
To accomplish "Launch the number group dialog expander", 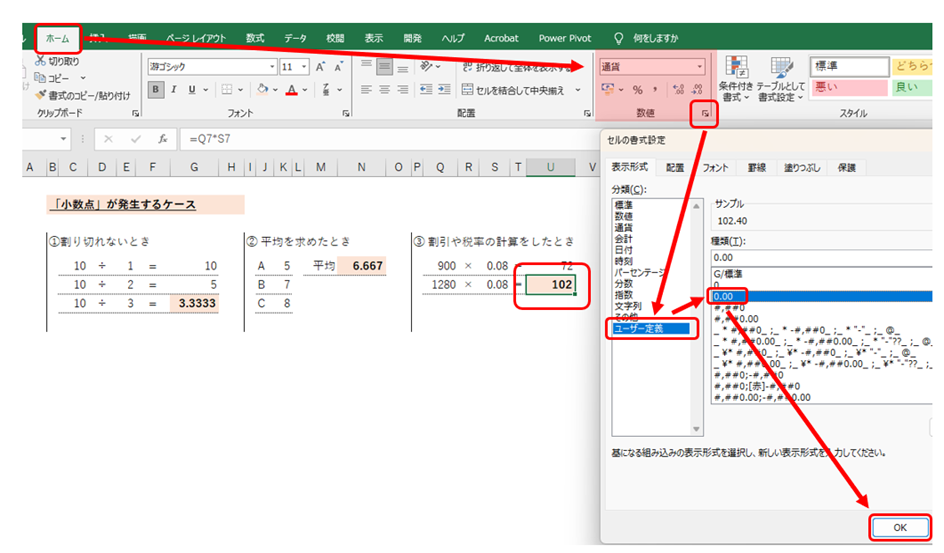I will [x=706, y=116].
